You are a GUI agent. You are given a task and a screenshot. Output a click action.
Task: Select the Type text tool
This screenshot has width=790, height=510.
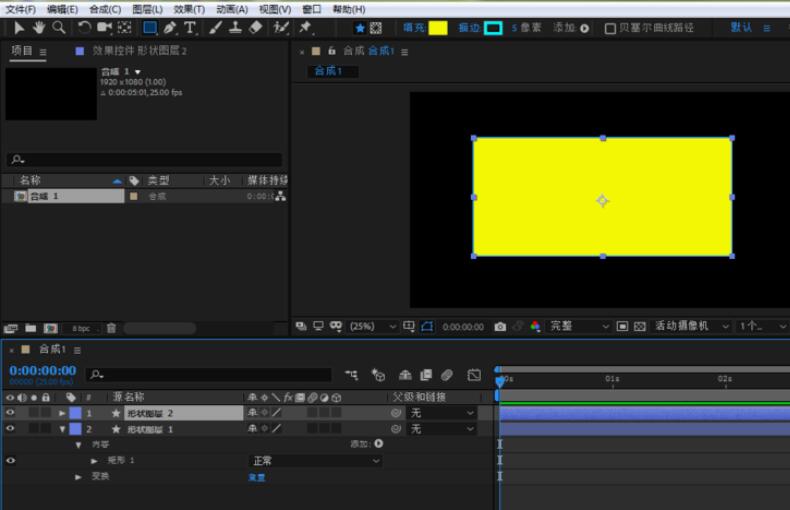pyautogui.click(x=190, y=28)
